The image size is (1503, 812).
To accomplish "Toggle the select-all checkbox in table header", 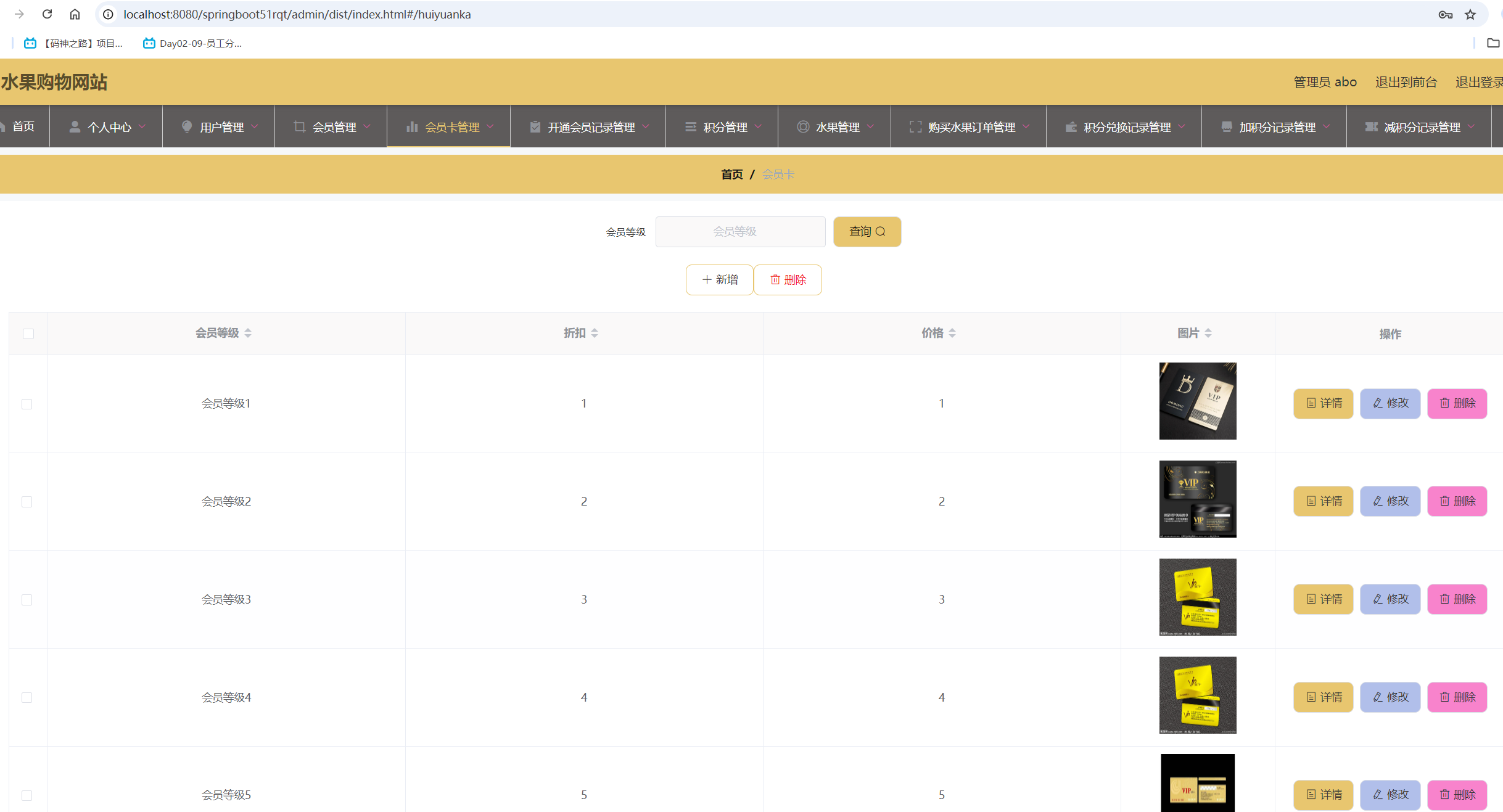I will (x=28, y=334).
